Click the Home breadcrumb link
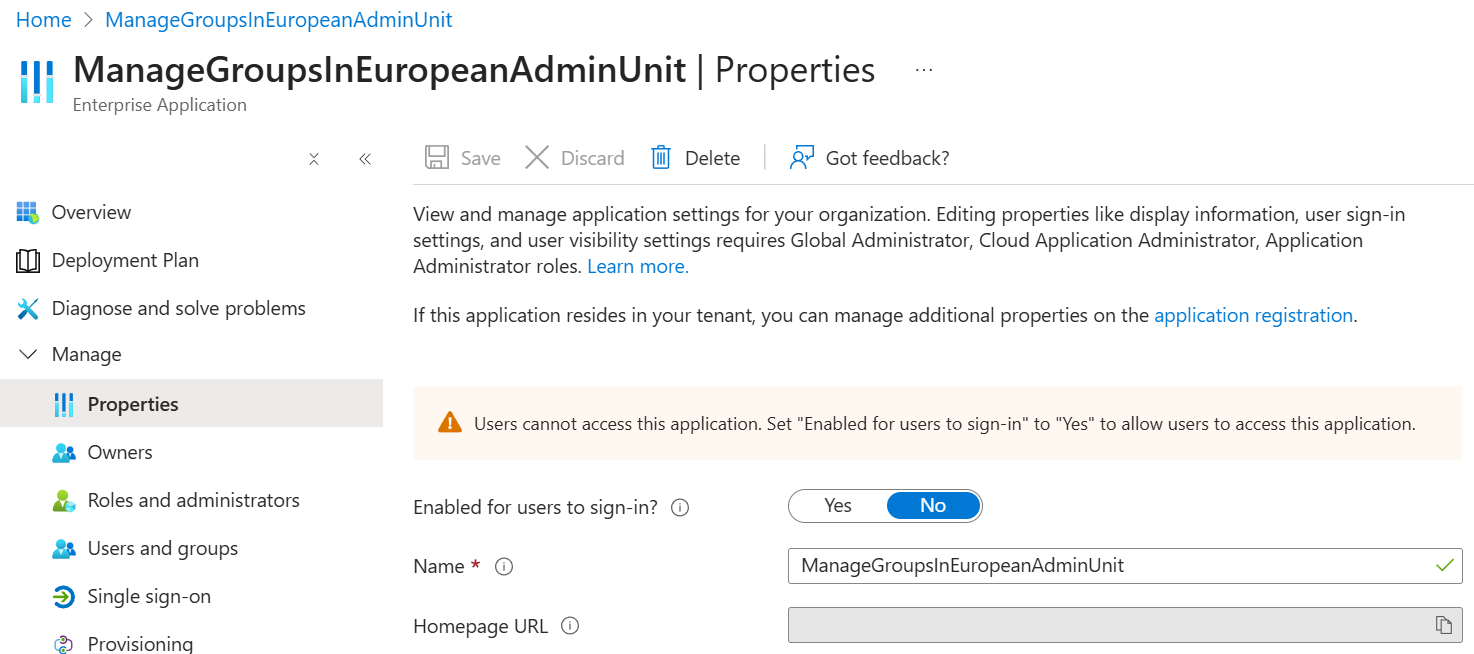 pyautogui.click(x=44, y=20)
